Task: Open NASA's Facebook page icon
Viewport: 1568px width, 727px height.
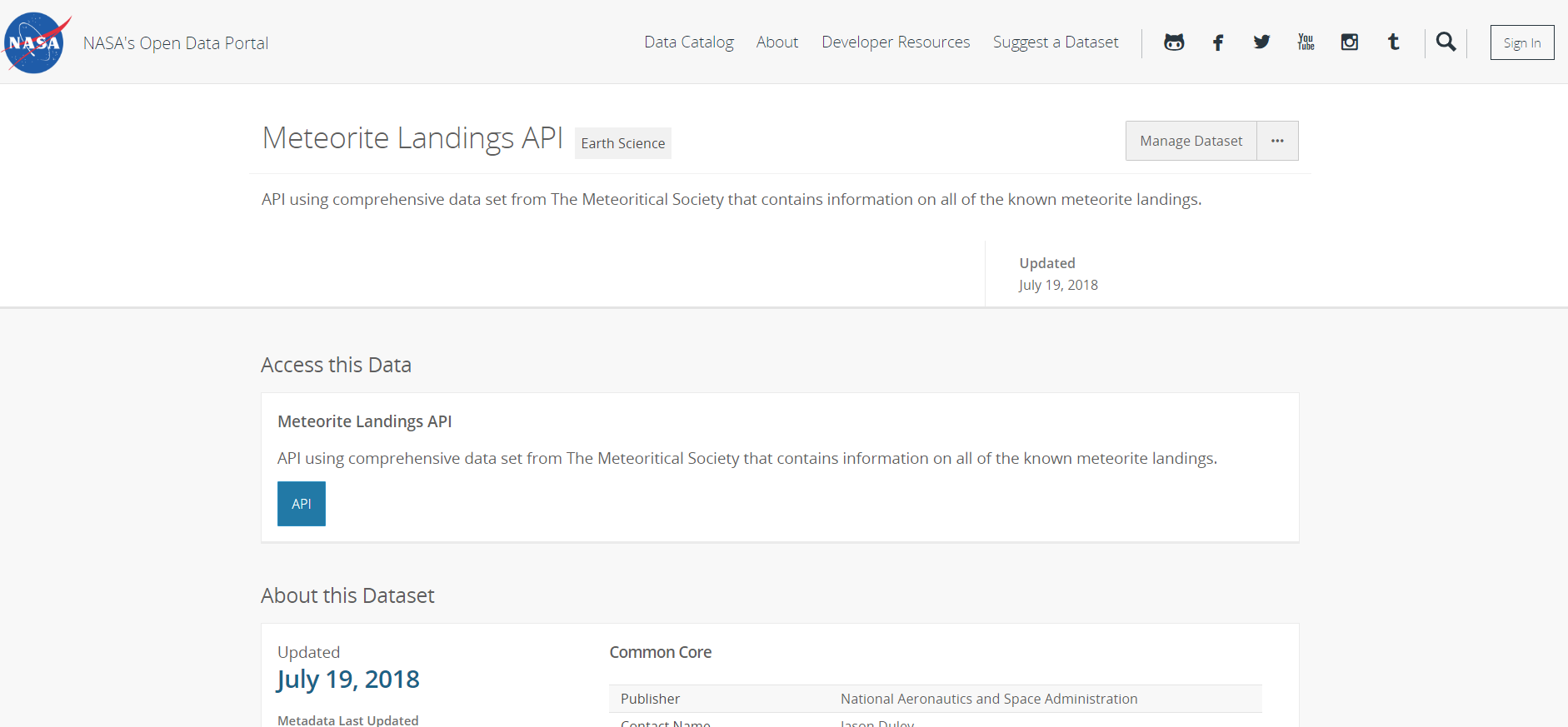Action: [x=1218, y=42]
